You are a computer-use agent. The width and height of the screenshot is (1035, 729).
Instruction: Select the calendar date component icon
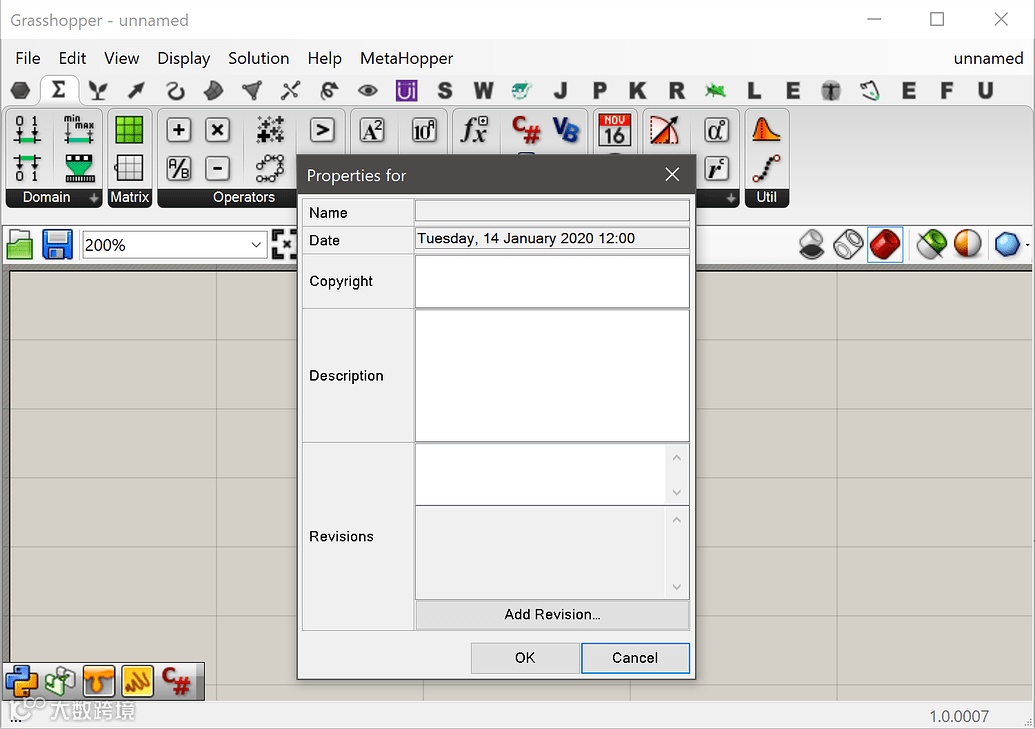(x=615, y=129)
